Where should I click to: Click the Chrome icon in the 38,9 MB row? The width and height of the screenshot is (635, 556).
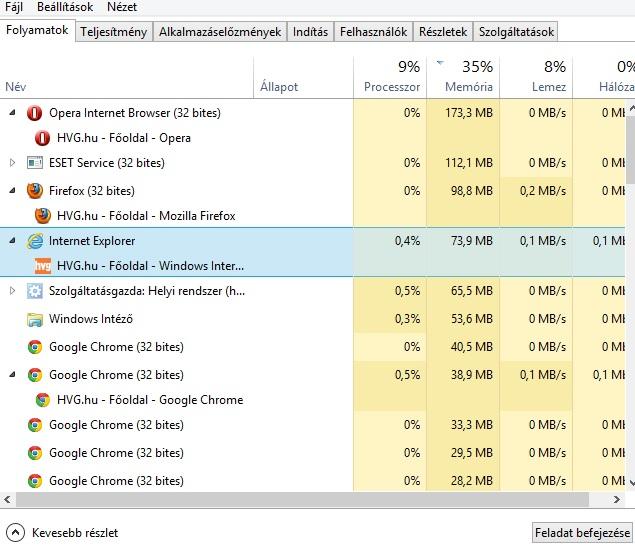point(35,375)
